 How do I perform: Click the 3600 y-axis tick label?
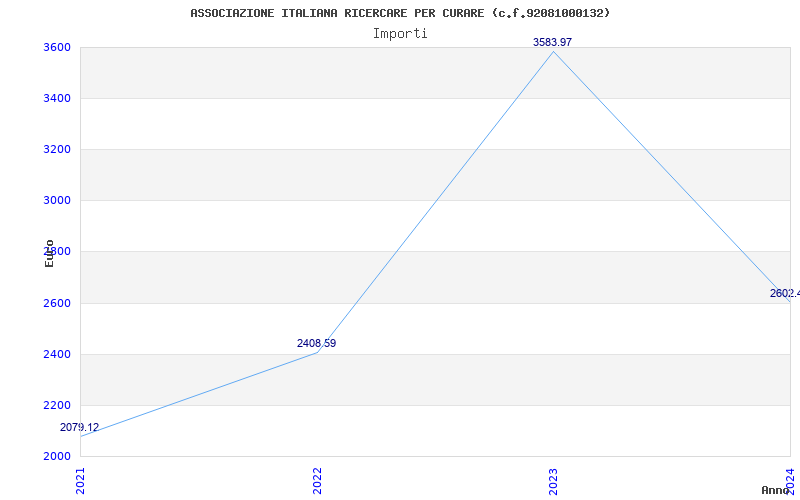(56, 47)
